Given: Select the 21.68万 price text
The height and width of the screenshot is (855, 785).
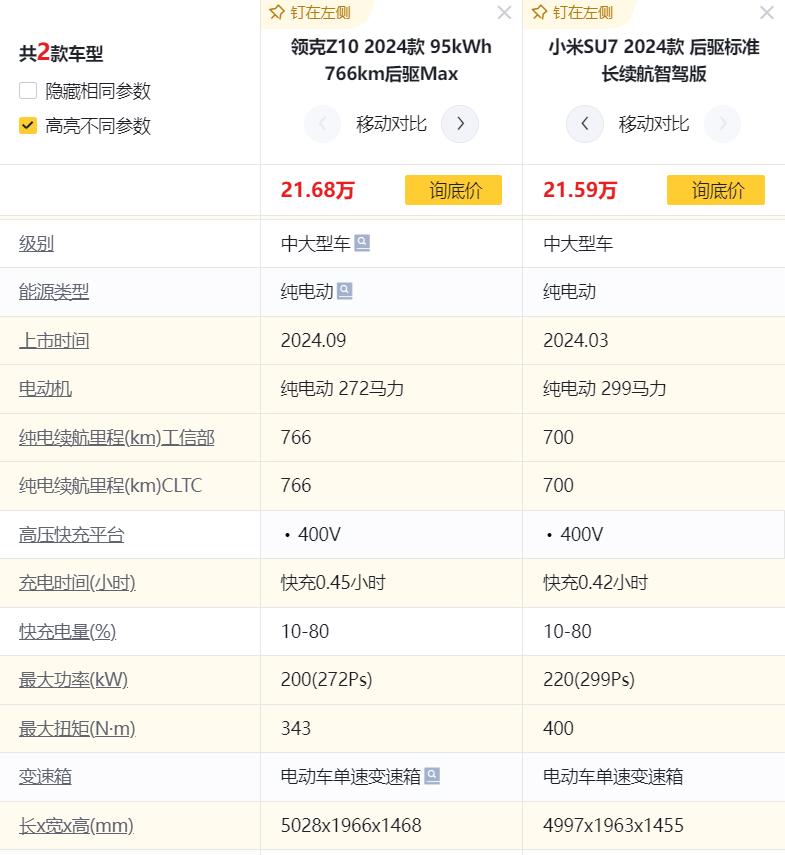Looking at the screenshot, I should pyautogui.click(x=317, y=190).
